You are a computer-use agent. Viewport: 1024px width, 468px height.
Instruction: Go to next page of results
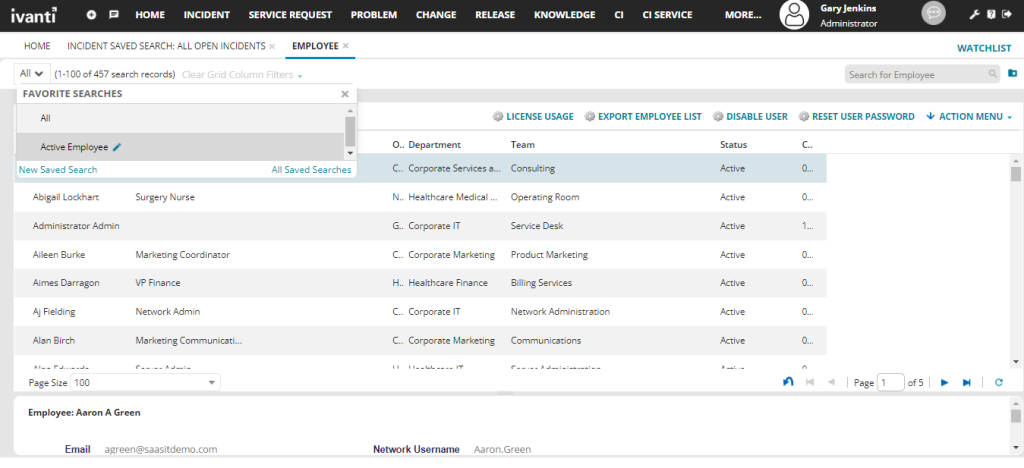coord(944,383)
